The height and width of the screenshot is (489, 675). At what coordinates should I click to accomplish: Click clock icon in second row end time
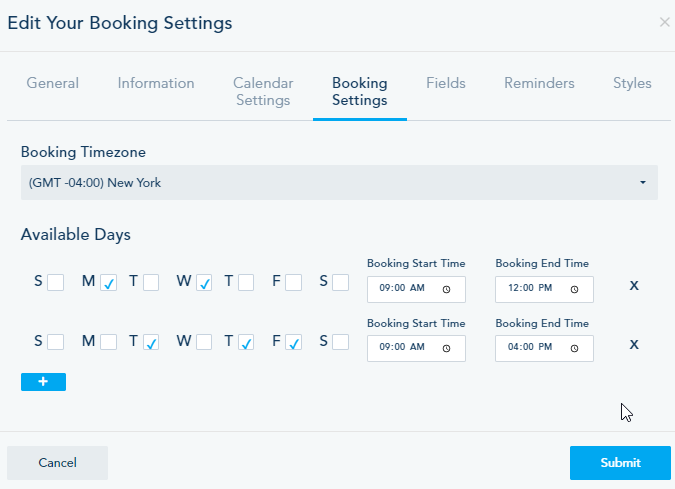pos(574,348)
